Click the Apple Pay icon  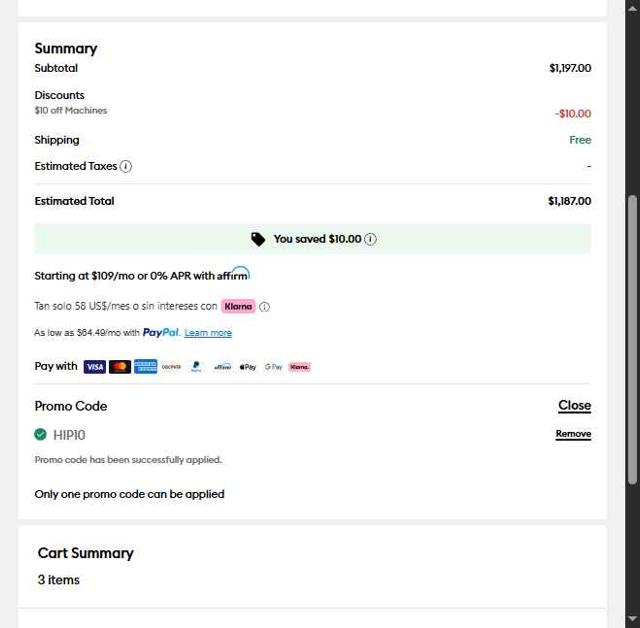(x=248, y=367)
